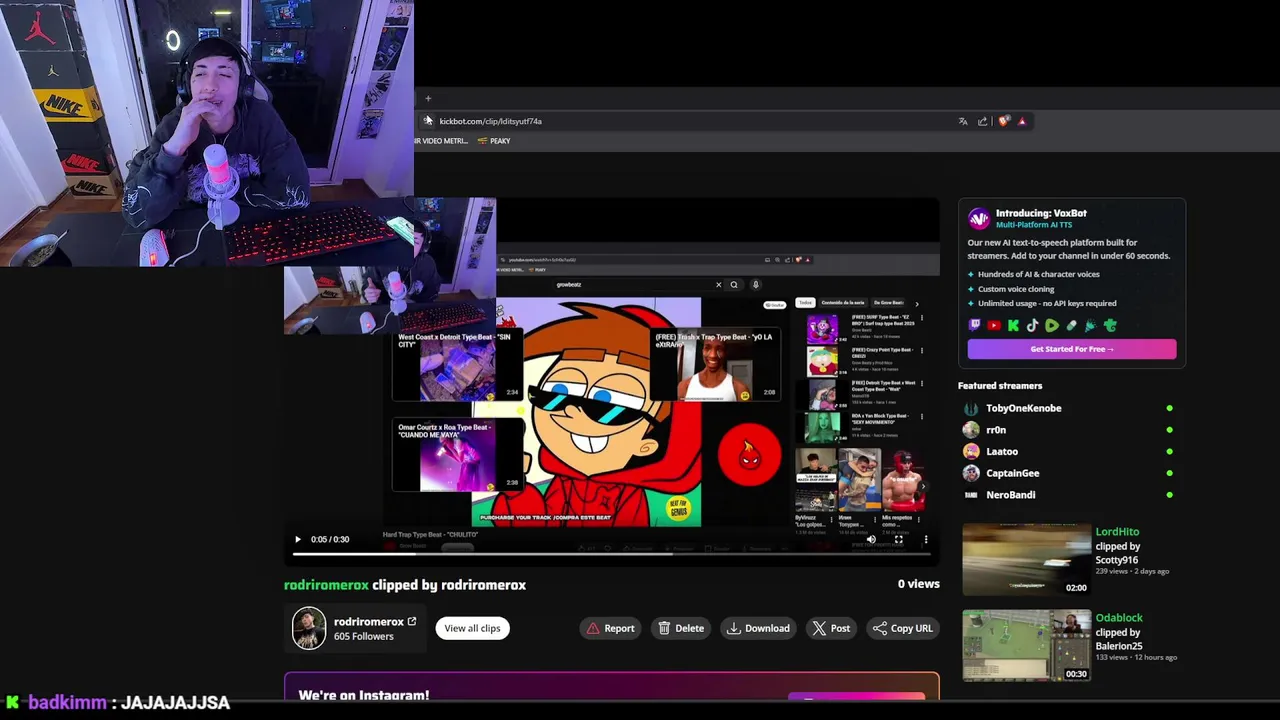Open the Odablock clip thumbnail
The width and height of the screenshot is (1280, 720).
pos(1026,645)
